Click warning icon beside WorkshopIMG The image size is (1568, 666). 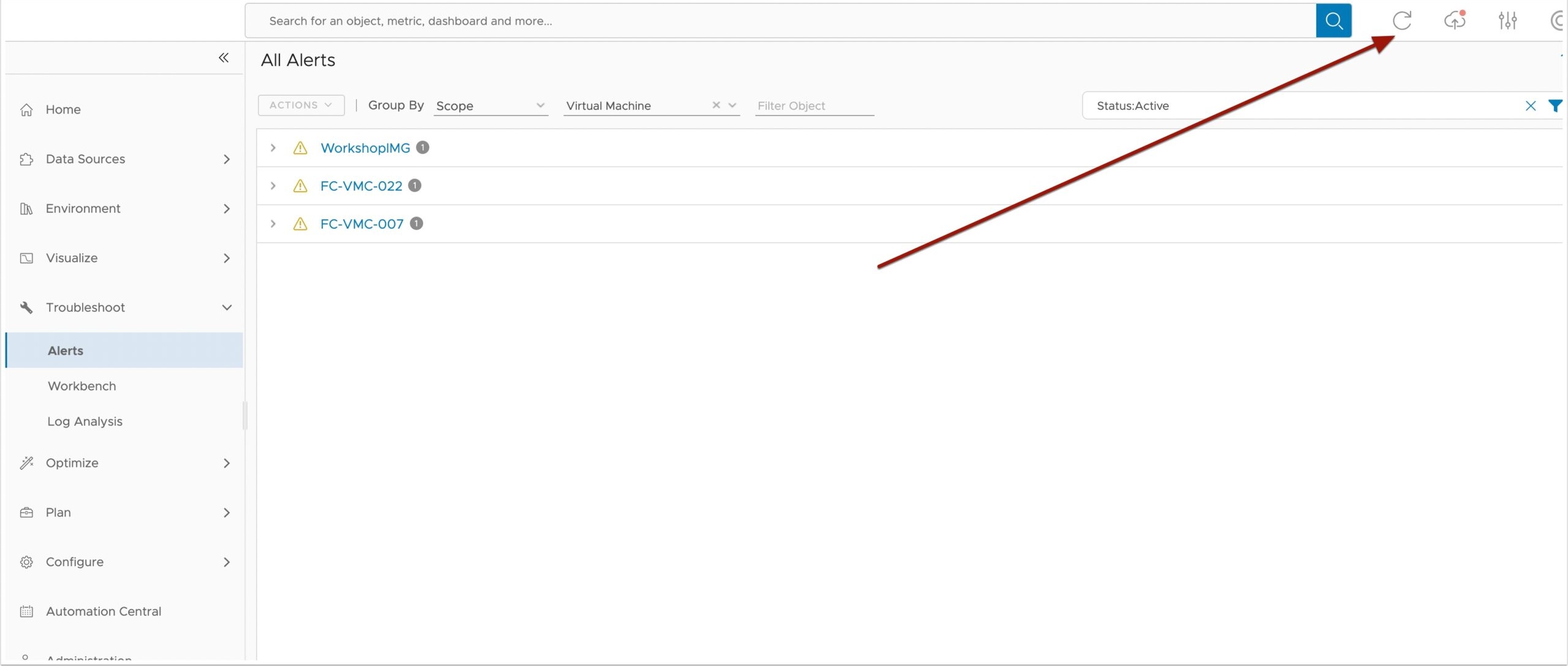pos(300,148)
